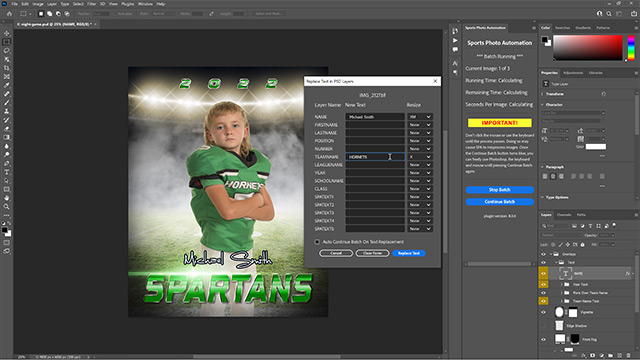Click the create new group folder icon

610,356
